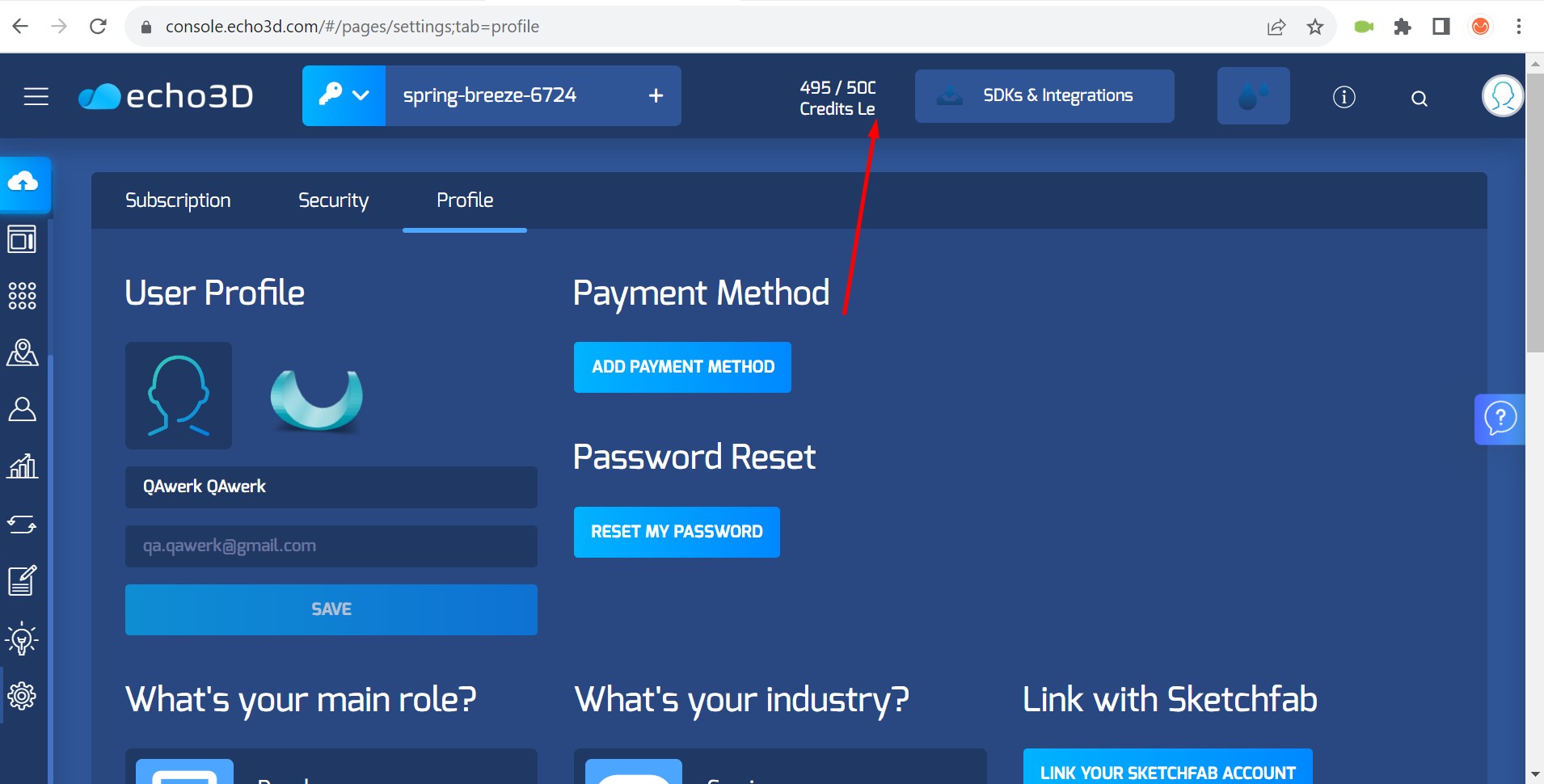Focus the QAwerk QAwerk name field
Screen dimensions: 1544x784
click(x=331, y=487)
